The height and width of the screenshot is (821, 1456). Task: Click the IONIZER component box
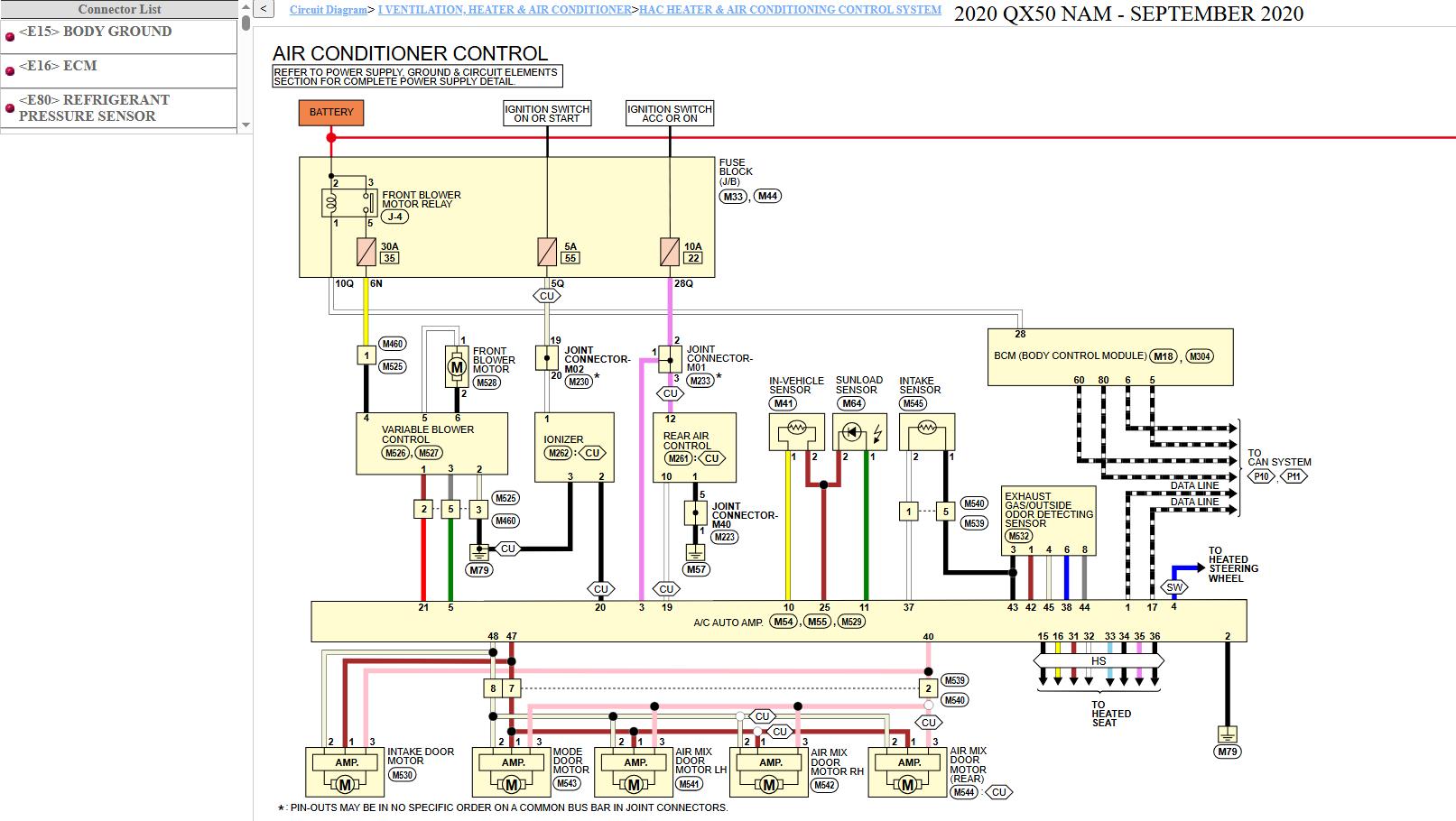click(574, 447)
